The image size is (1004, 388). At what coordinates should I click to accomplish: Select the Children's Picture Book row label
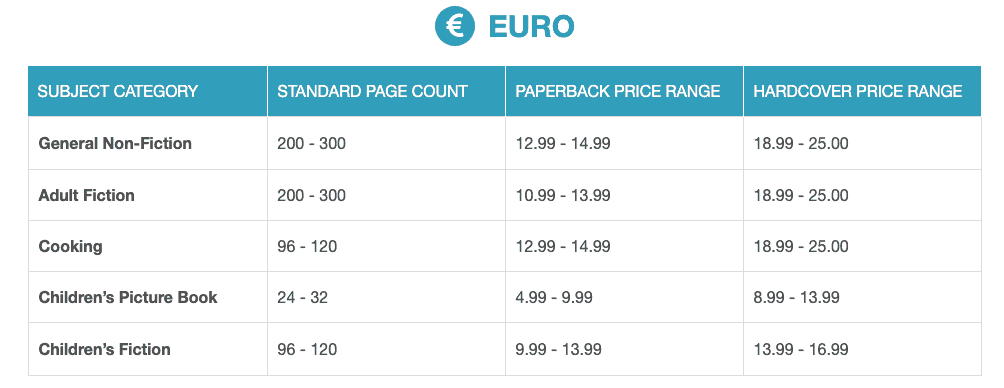click(x=128, y=298)
